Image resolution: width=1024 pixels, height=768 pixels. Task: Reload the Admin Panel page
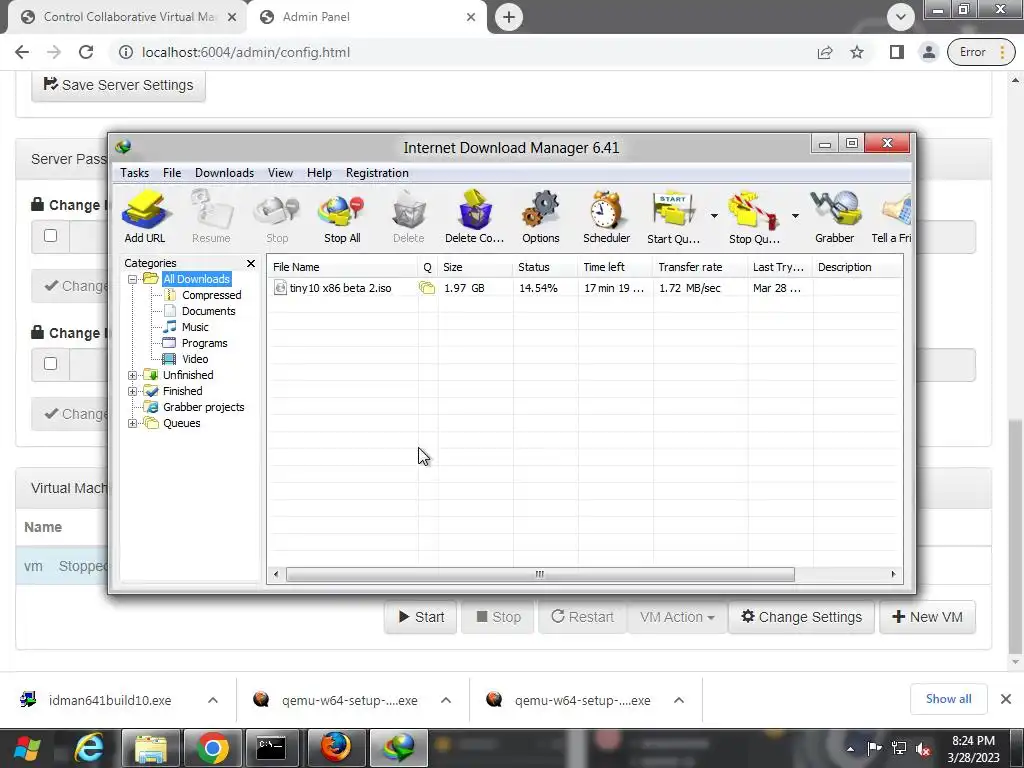coord(86,52)
